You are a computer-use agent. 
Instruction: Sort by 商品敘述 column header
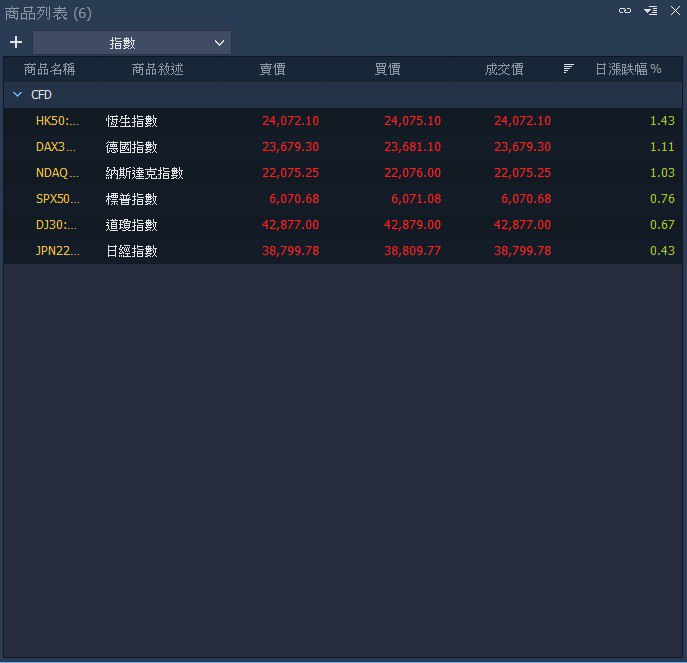157,69
